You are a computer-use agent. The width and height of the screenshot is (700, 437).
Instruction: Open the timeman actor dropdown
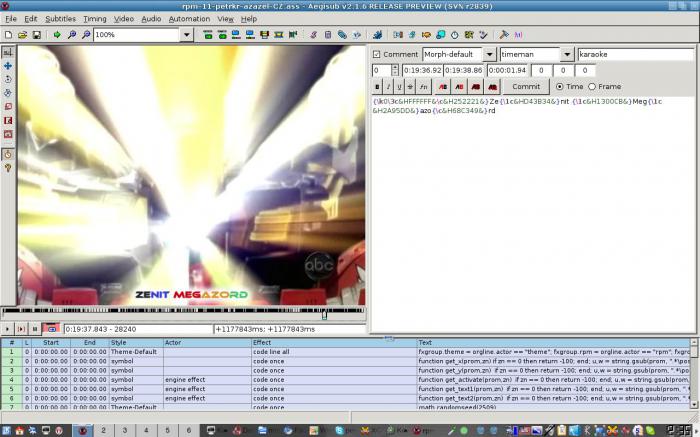pyautogui.click(x=567, y=54)
